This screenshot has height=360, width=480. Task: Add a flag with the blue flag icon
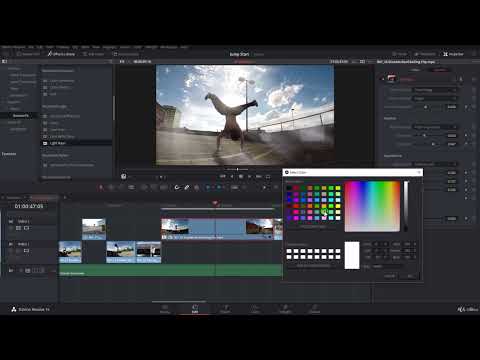[208, 187]
